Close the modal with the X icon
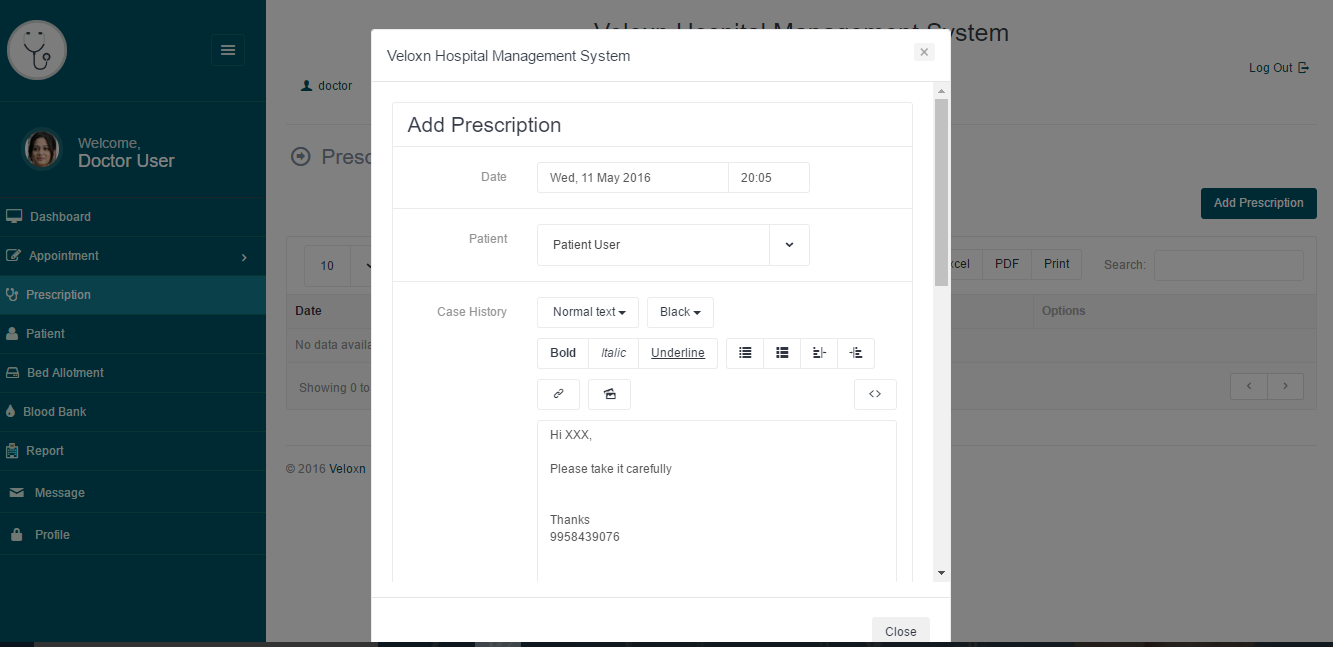 click(x=924, y=52)
